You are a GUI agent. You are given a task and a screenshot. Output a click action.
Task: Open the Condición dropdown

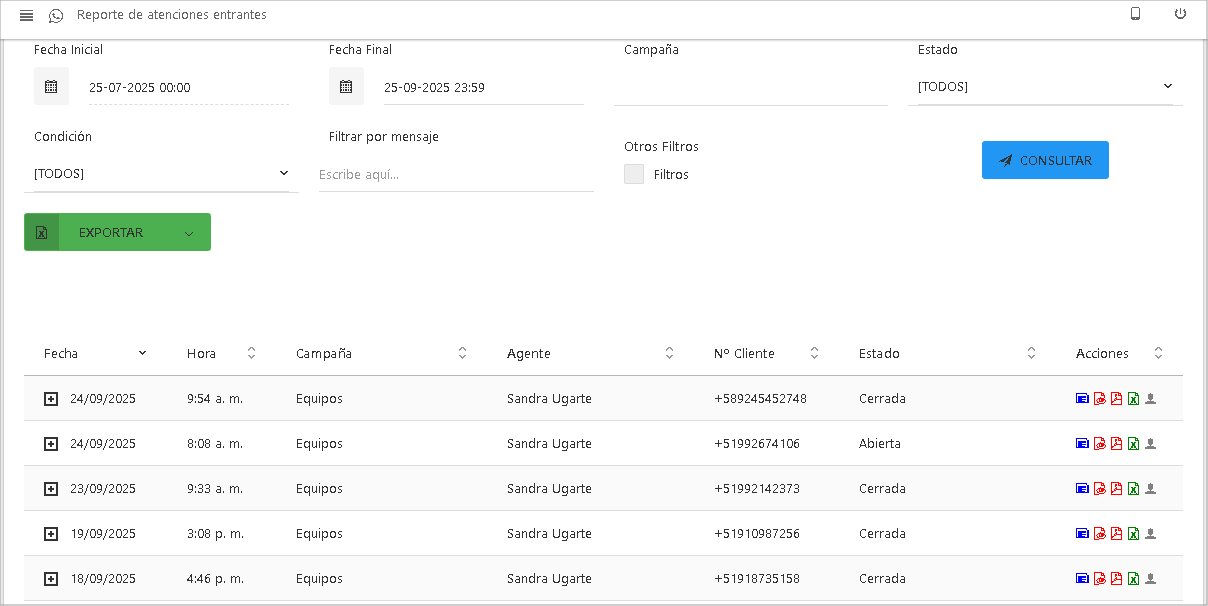pyautogui.click(x=161, y=174)
